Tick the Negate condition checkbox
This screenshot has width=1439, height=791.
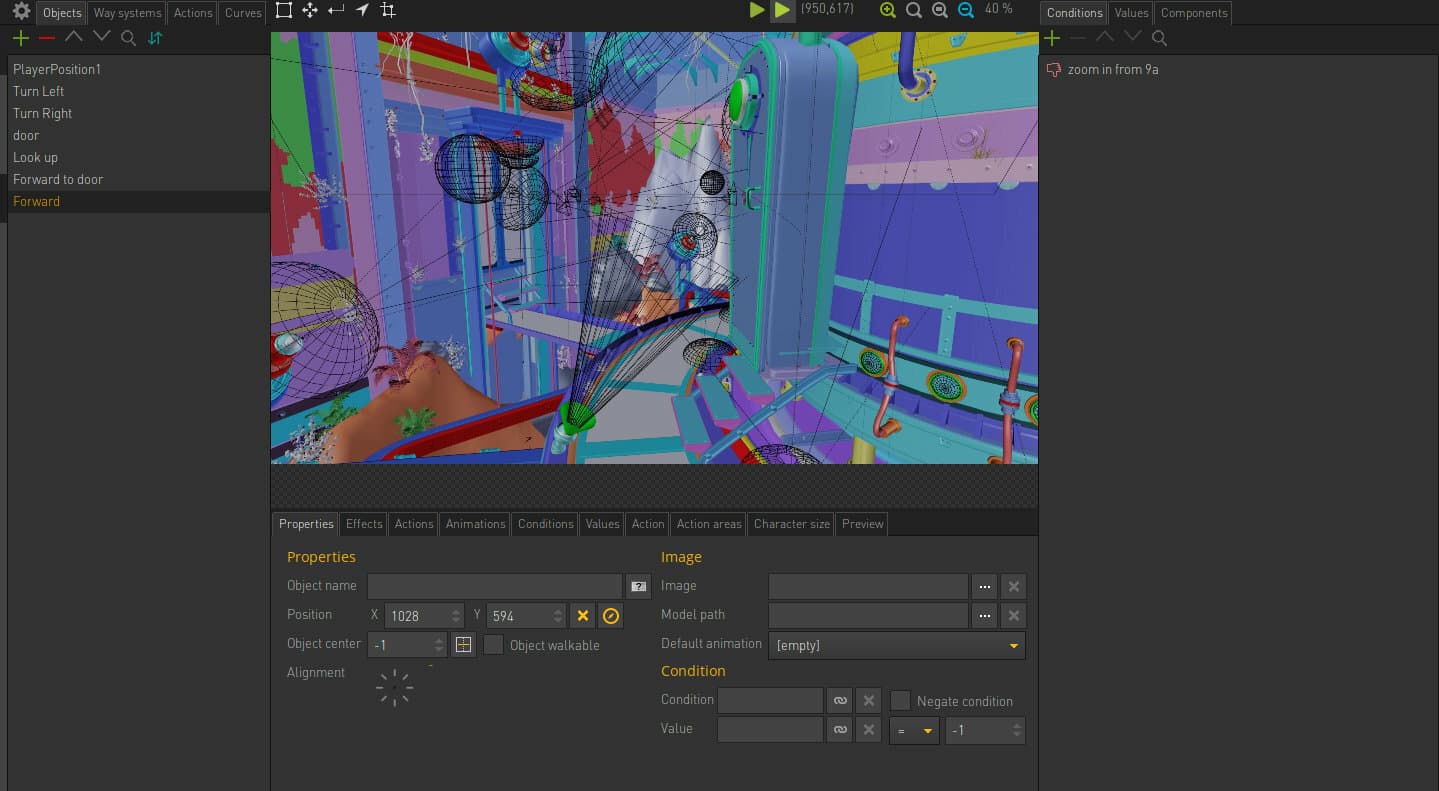point(900,701)
